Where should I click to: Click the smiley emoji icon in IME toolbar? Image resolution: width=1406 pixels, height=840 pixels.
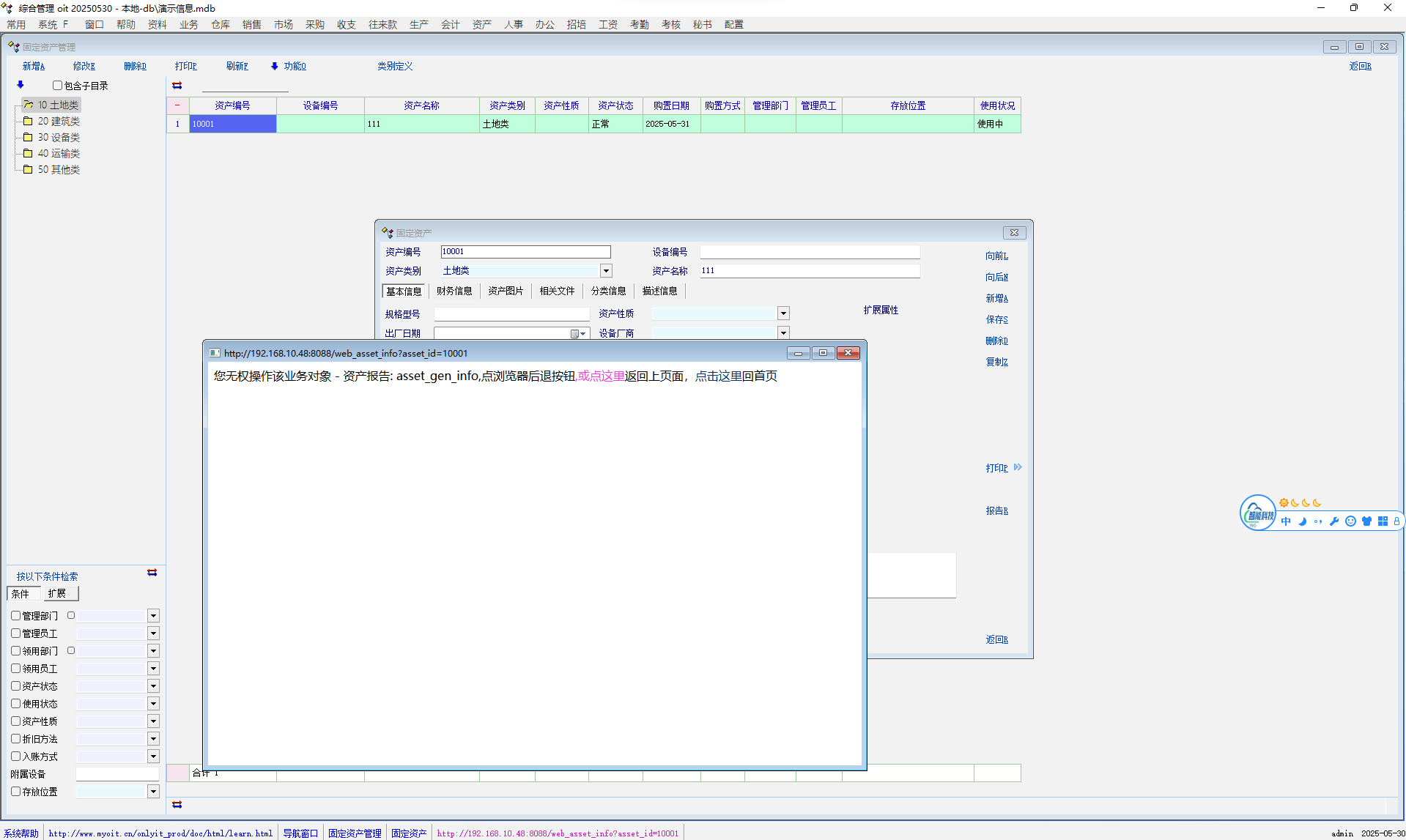(1350, 521)
